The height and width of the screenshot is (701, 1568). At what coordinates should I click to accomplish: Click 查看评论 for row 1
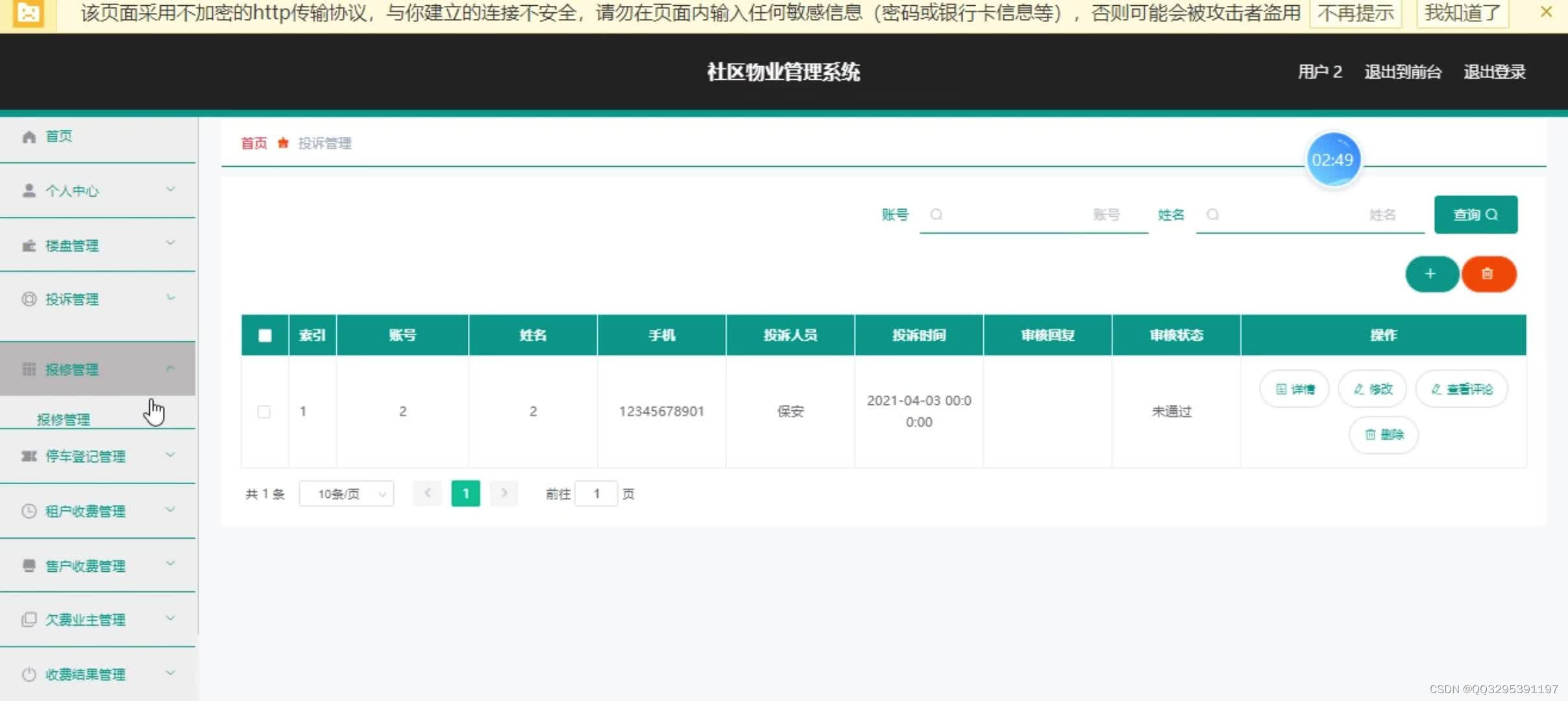click(x=1462, y=389)
